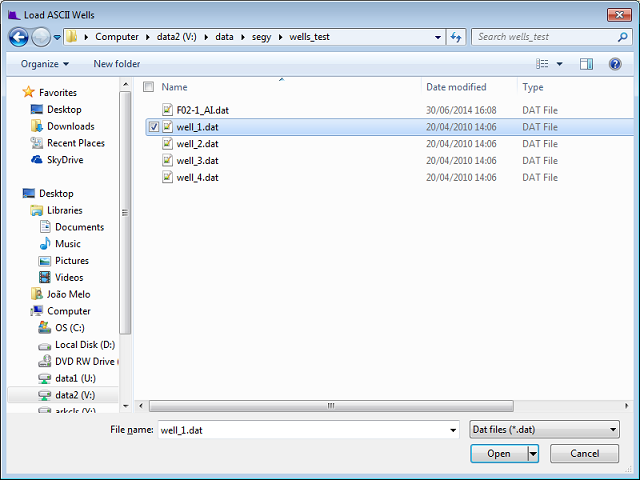Open the data1 (U:) network drive
This screenshot has height=480, width=640.
[x=75, y=379]
